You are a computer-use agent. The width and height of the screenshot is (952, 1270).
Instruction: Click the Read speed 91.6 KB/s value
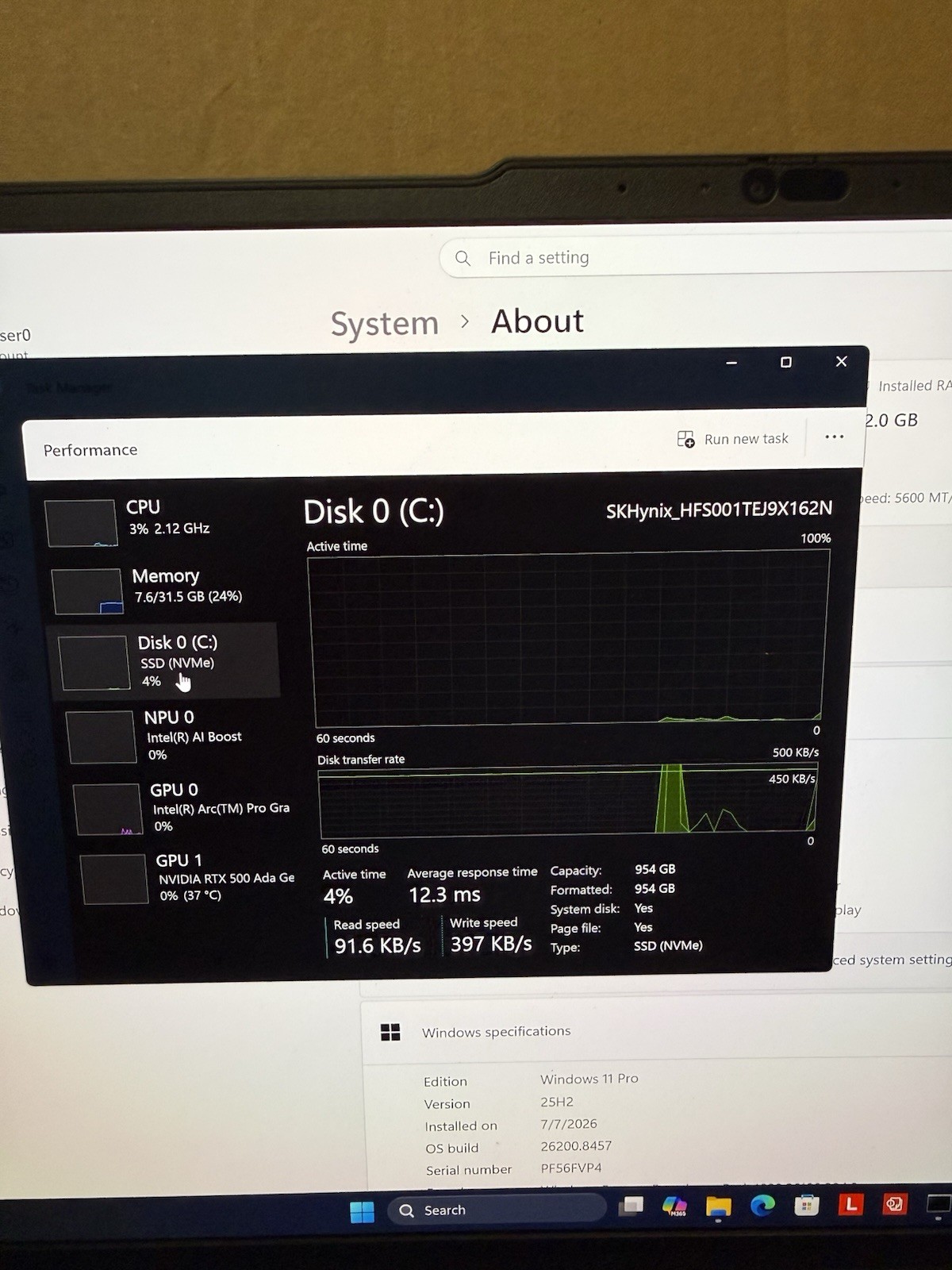click(378, 945)
